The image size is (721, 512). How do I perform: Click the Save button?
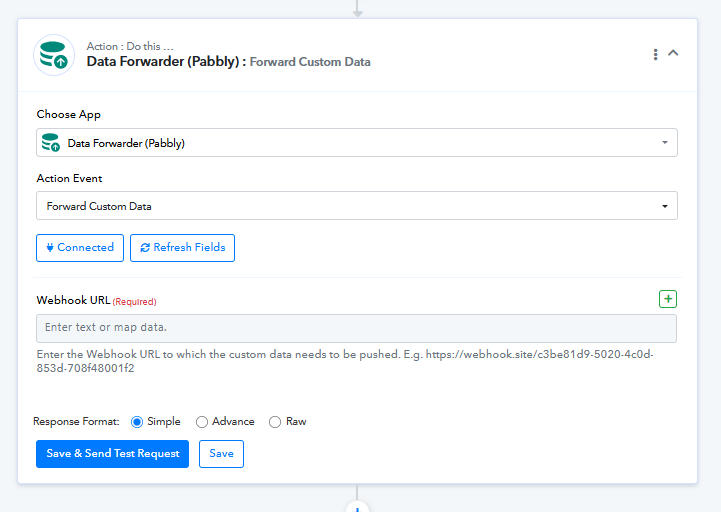(221, 454)
